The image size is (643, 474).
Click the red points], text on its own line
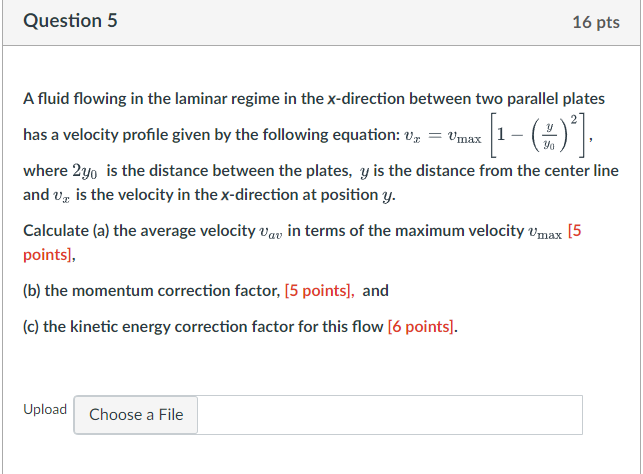[x=49, y=255]
